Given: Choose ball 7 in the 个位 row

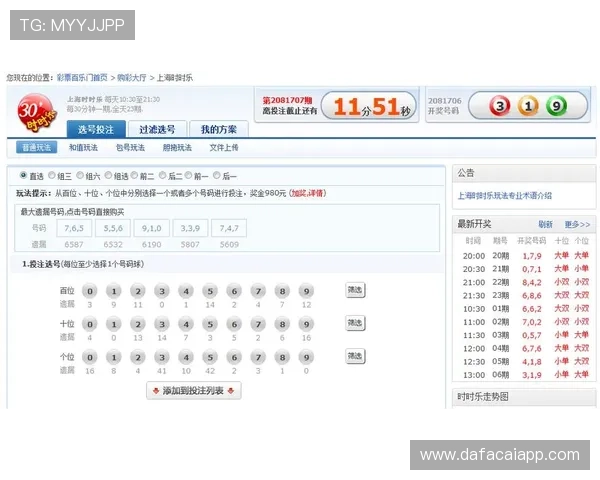Looking at the screenshot, I should pos(258,358).
